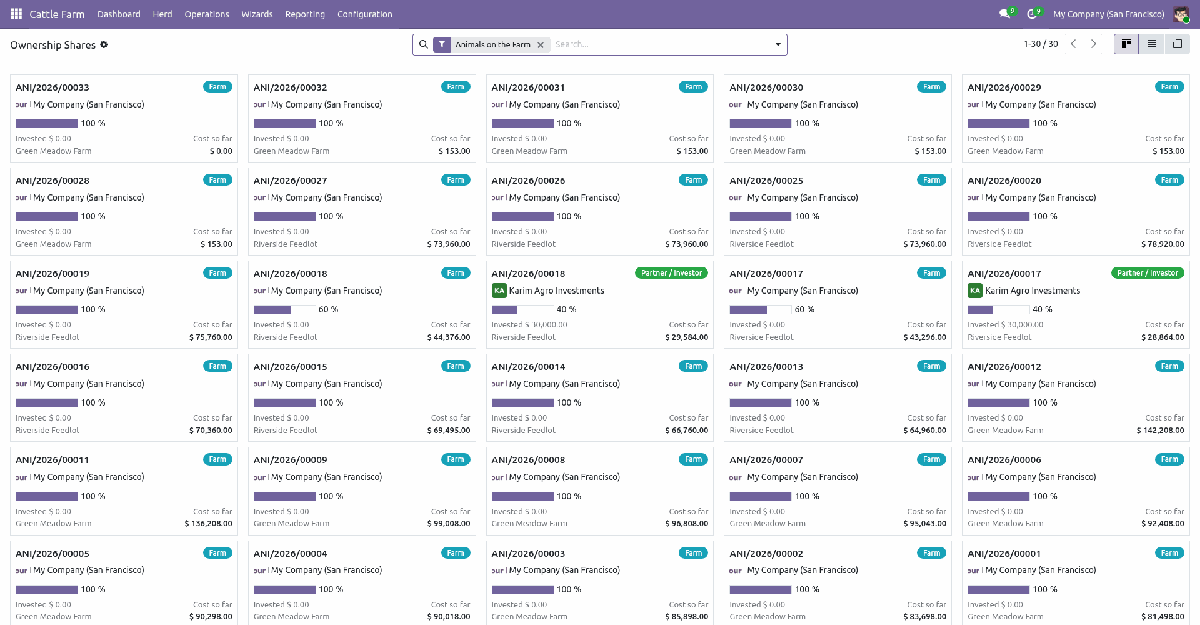Screen dimensions: 1200x625
Task: Open the activities clock icon
Action: point(1032,14)
